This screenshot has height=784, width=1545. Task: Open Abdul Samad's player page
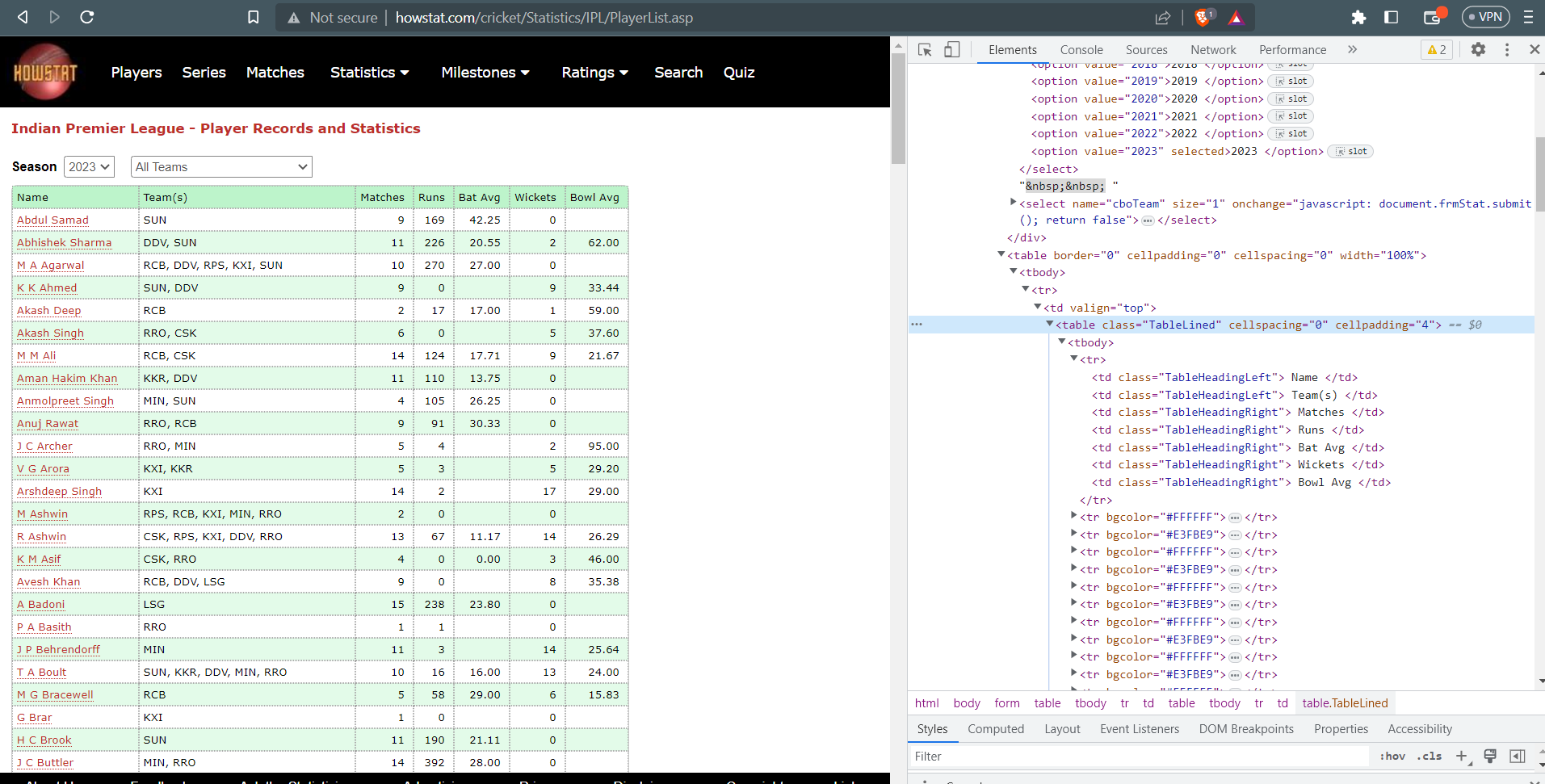click(x=52, y=220)
